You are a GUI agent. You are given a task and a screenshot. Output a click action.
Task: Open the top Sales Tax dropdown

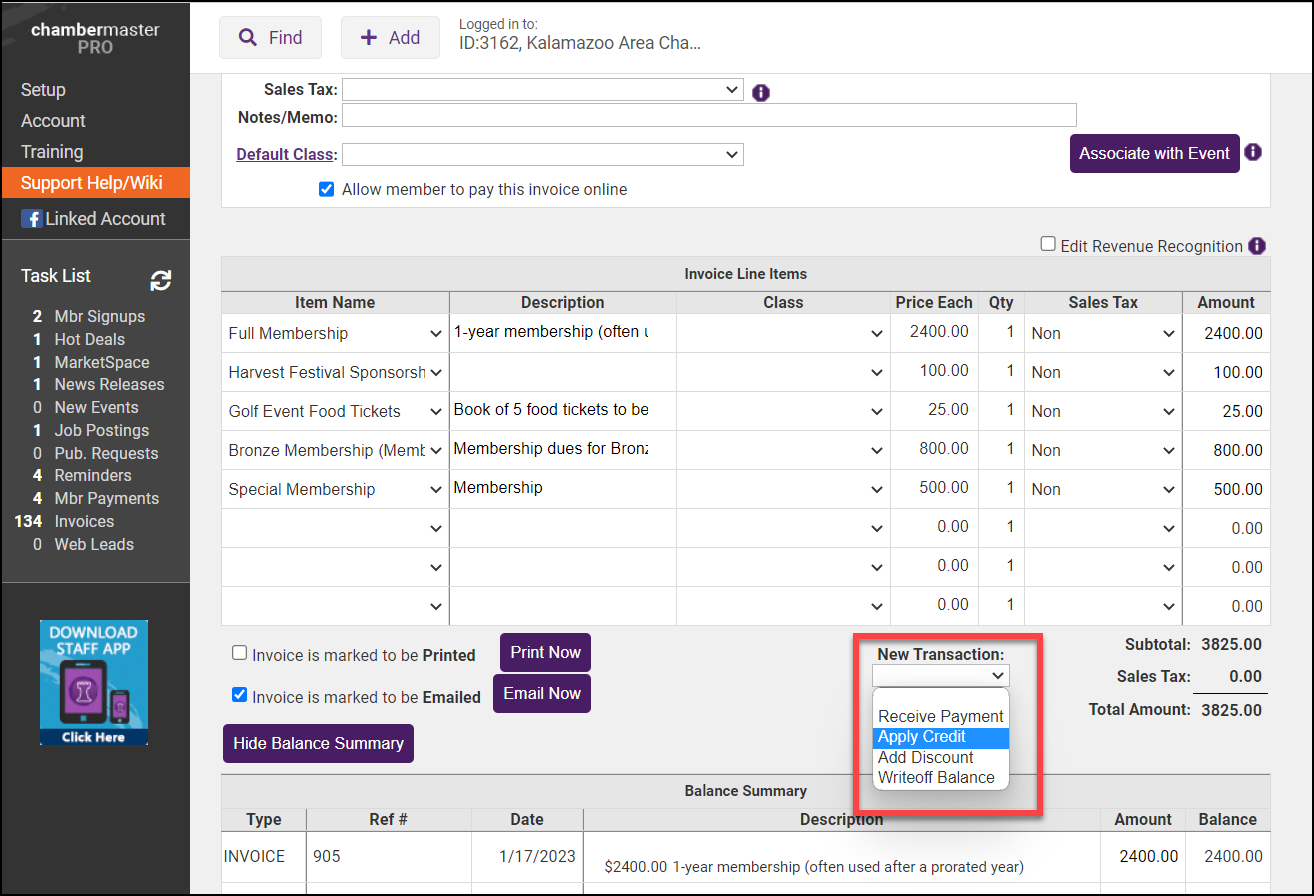point(542,90)
